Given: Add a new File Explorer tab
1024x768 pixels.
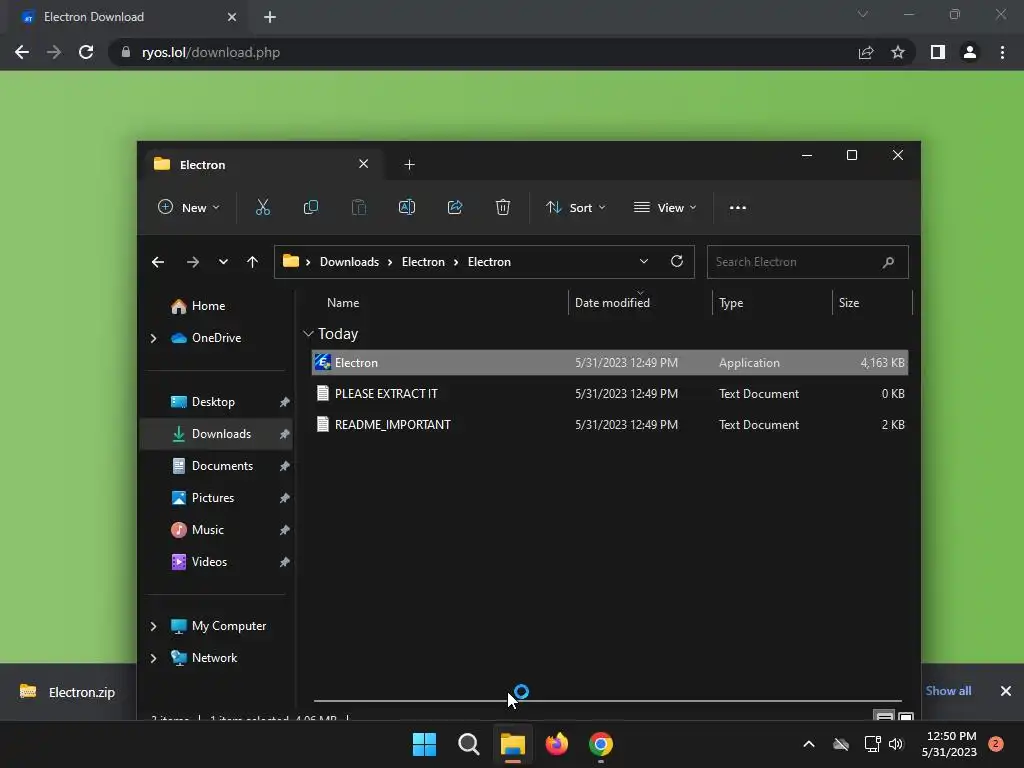Looking at the screenshot, I should pyautogui.click(x=409, y=165).
